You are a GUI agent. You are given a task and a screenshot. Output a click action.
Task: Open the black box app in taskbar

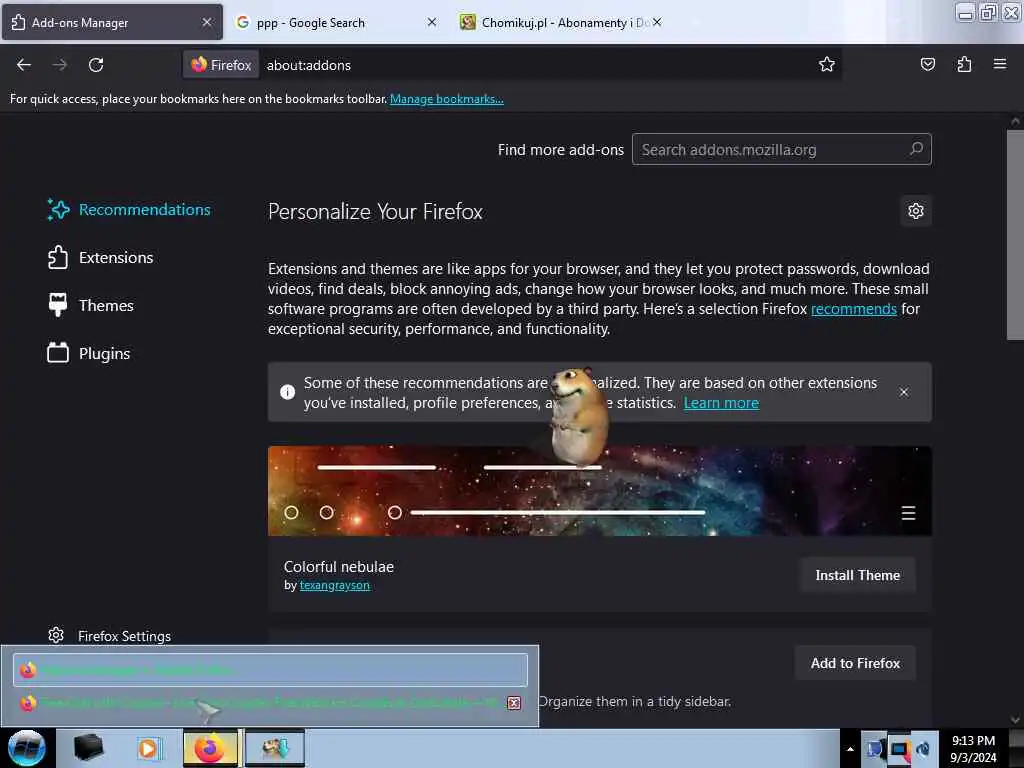(89, 748)
